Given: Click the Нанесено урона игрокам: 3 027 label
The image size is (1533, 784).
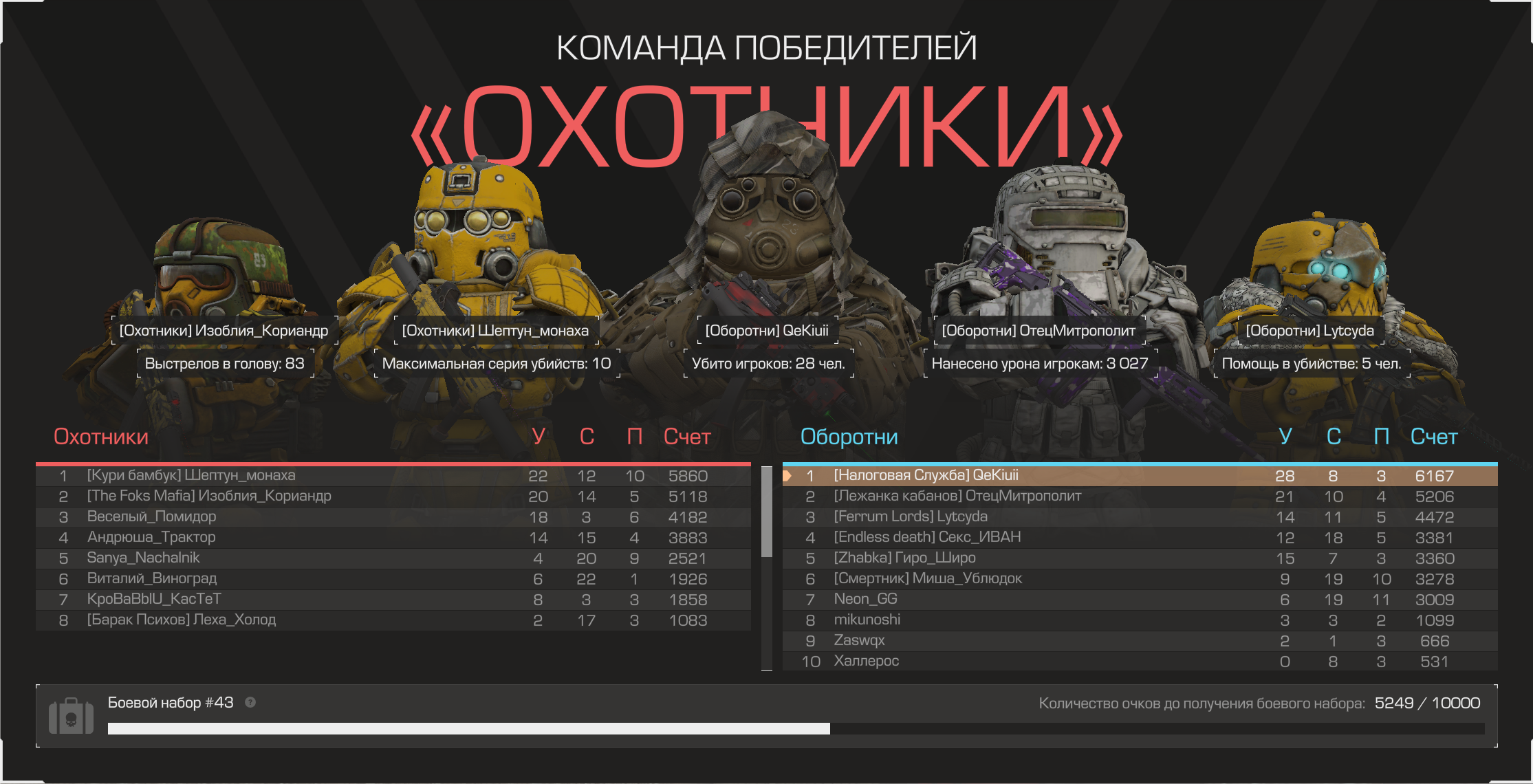Looking at the screenshot, I should pyautogui.click(x=1040, y=363).
